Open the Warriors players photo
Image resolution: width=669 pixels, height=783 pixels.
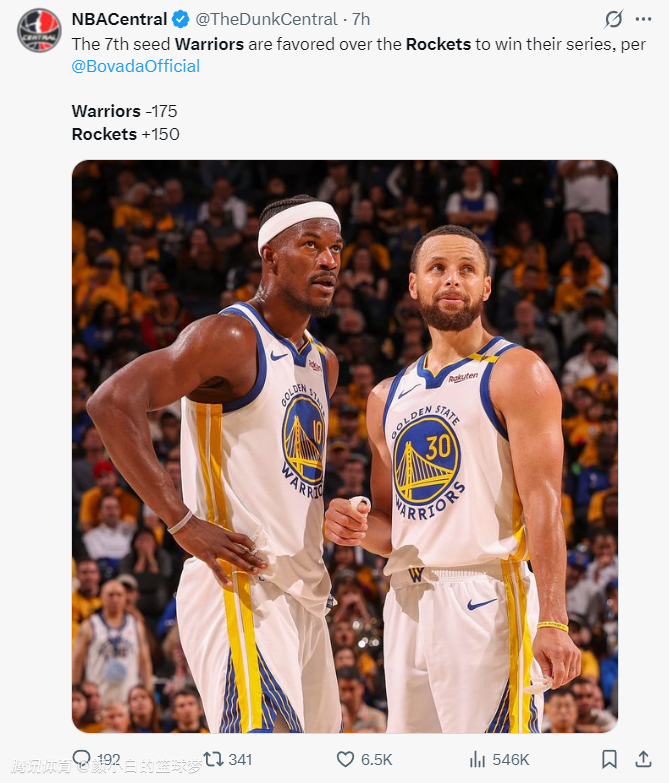coord(345,446)
